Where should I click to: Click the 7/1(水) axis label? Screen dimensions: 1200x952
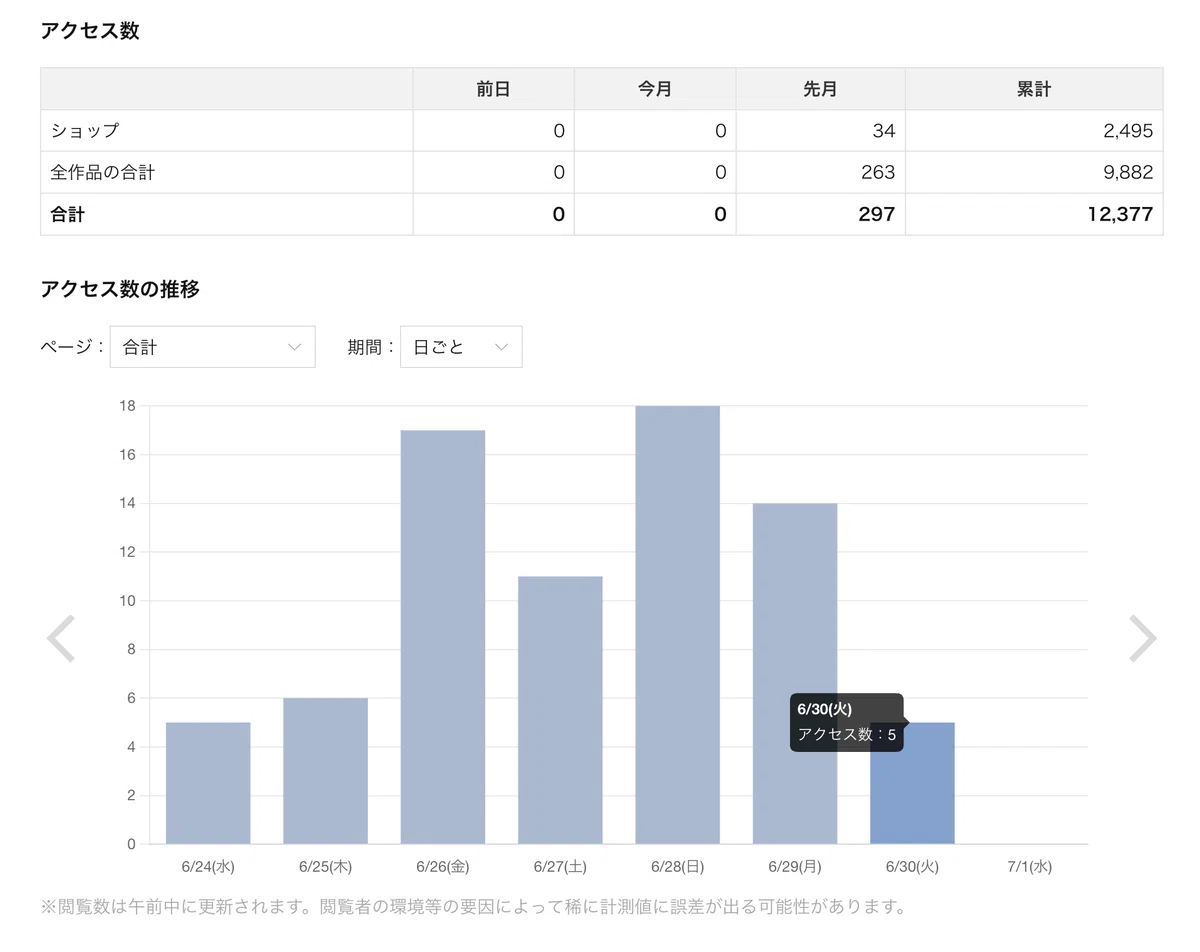point(1029,866)
